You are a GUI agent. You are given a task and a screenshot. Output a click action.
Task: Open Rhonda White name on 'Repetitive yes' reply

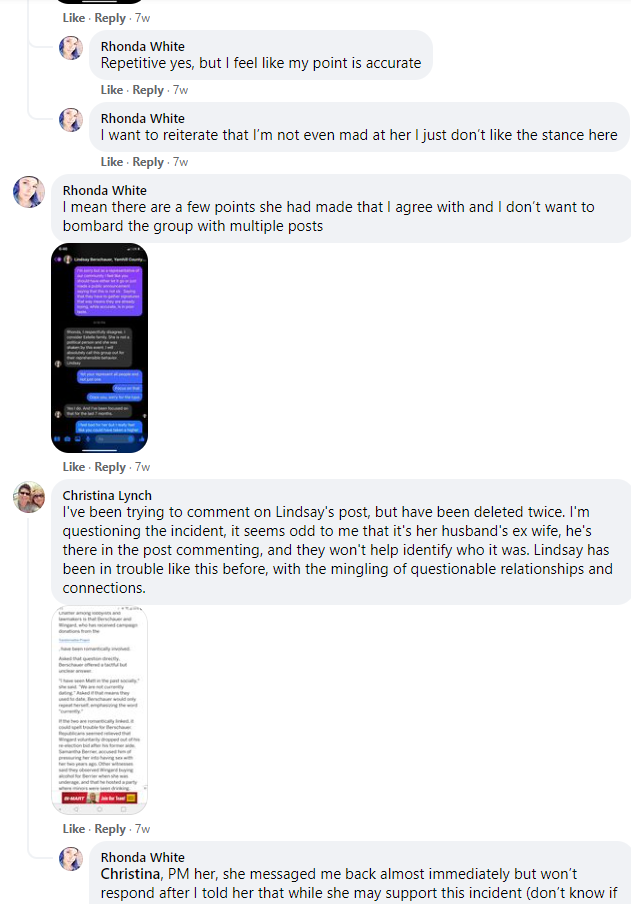point(142,47)
